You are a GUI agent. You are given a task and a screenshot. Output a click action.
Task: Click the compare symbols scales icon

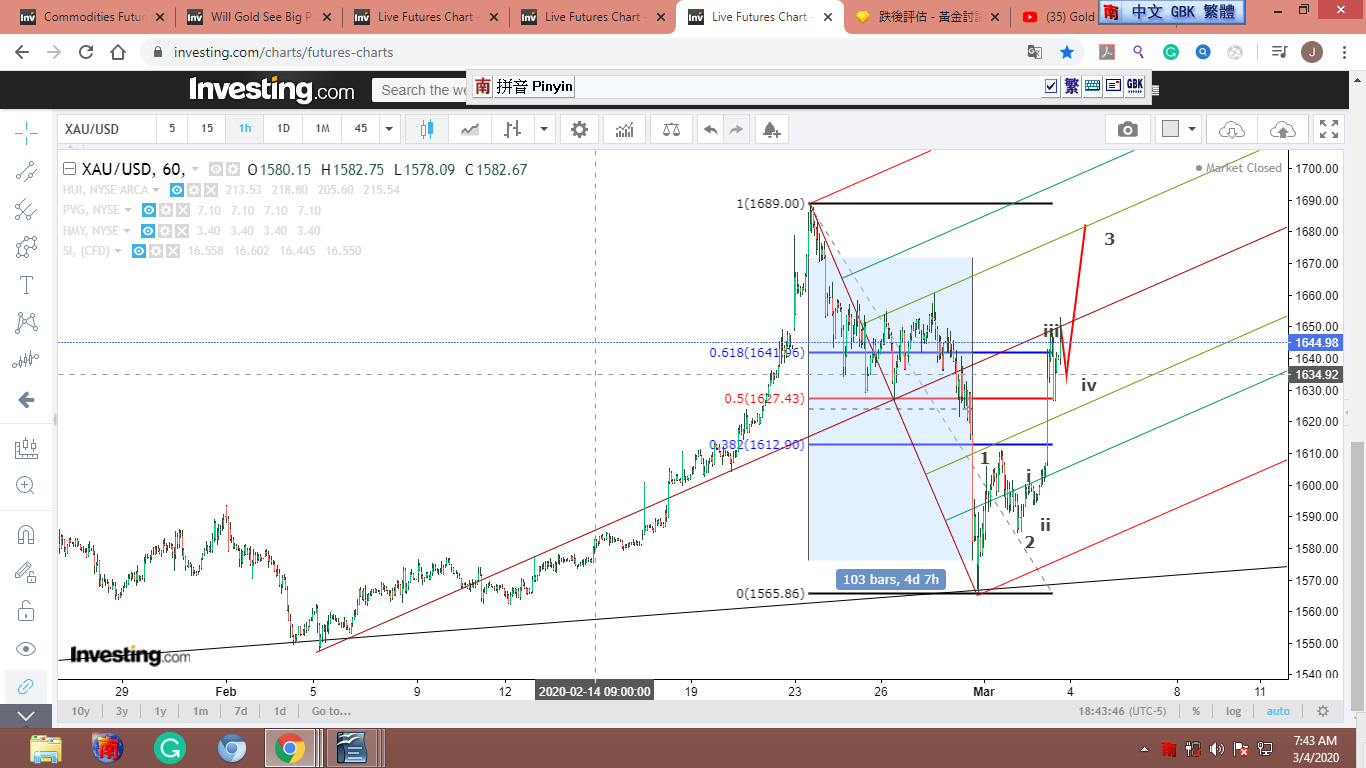tap(671, 129)
